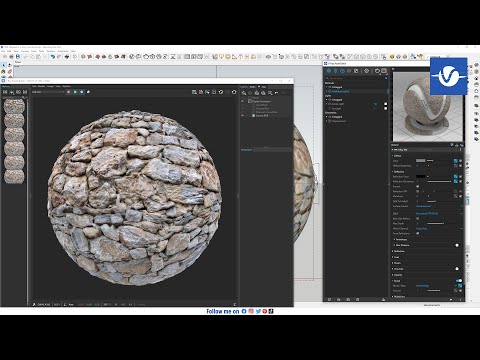
Task: Start render with the teapot icon
Action: [x=377, y=71]
